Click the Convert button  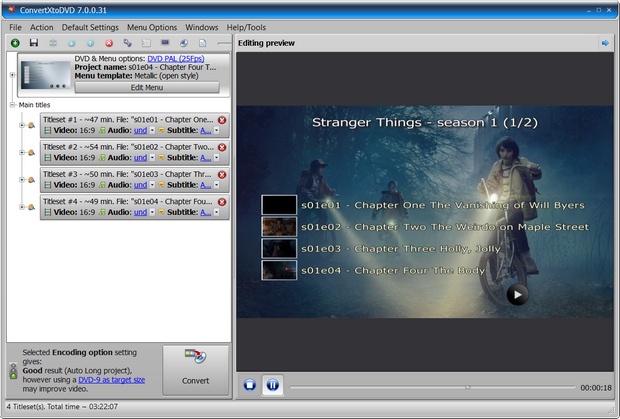196,370
